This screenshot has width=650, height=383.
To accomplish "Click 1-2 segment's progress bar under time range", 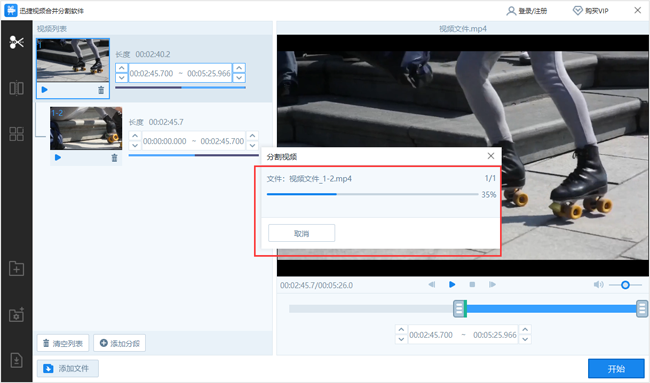I will 194,155.
